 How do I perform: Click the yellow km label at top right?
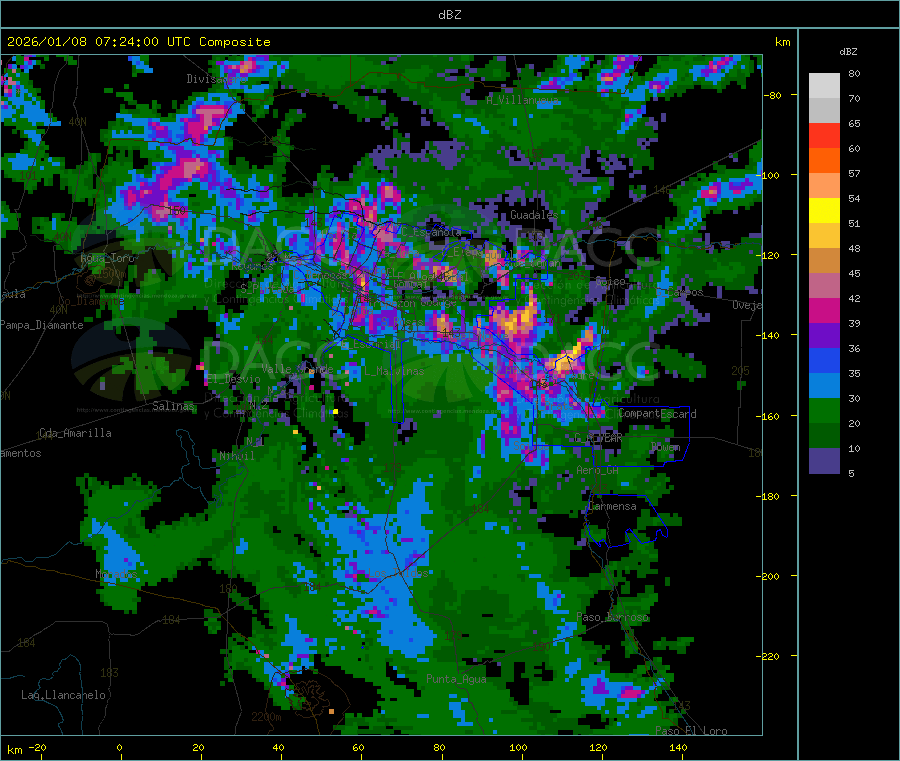(x=782, y=42)
